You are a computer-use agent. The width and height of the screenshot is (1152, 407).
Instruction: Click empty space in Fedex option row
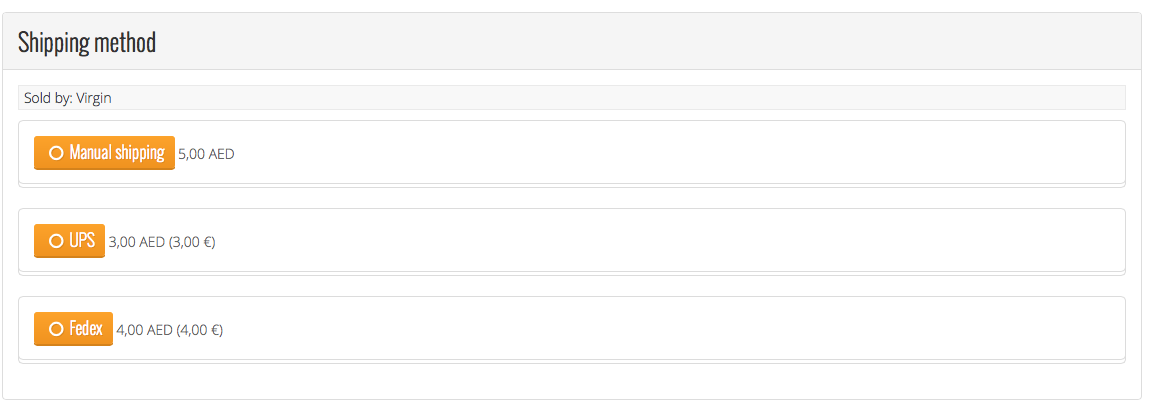coord(650,329)
